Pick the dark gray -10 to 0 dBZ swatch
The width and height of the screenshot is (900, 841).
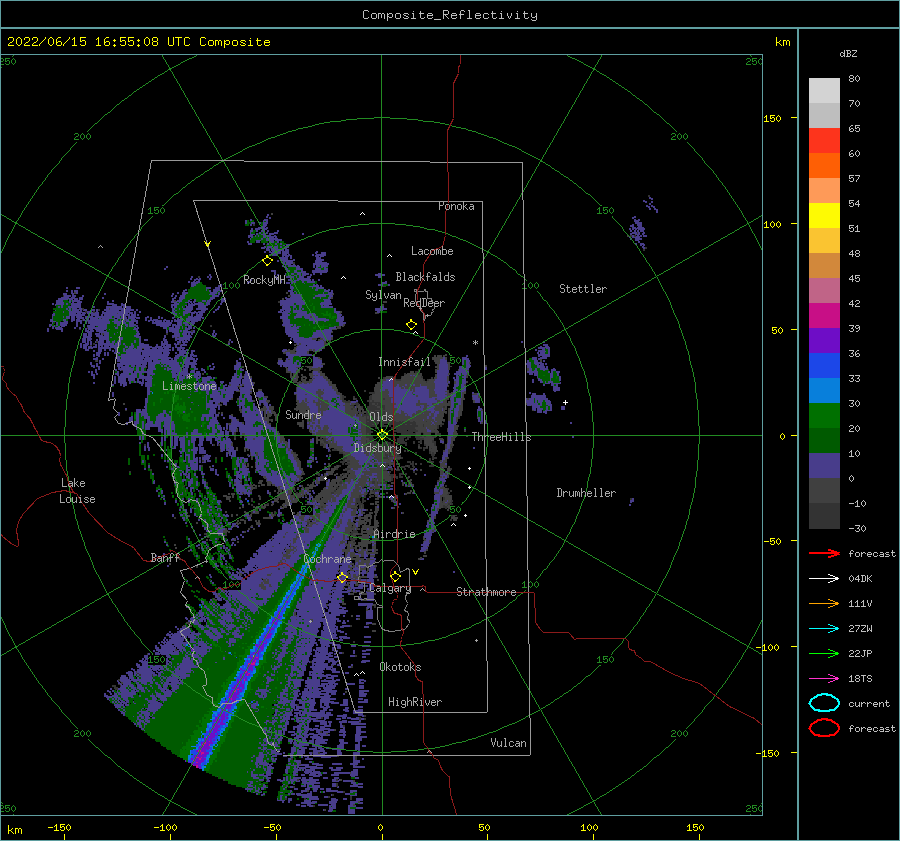[824, 490]
